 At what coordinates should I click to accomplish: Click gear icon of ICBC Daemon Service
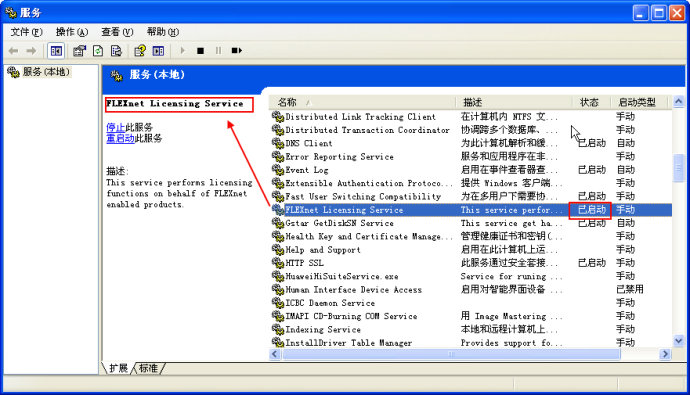(x=278, y=303)
